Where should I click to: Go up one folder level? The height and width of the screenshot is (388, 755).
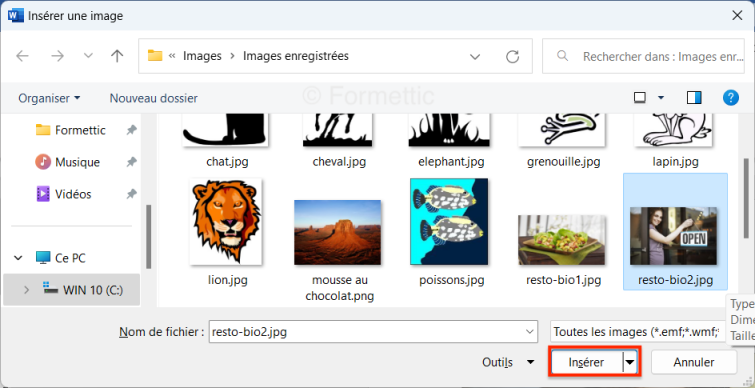click(x=117, y=56)
